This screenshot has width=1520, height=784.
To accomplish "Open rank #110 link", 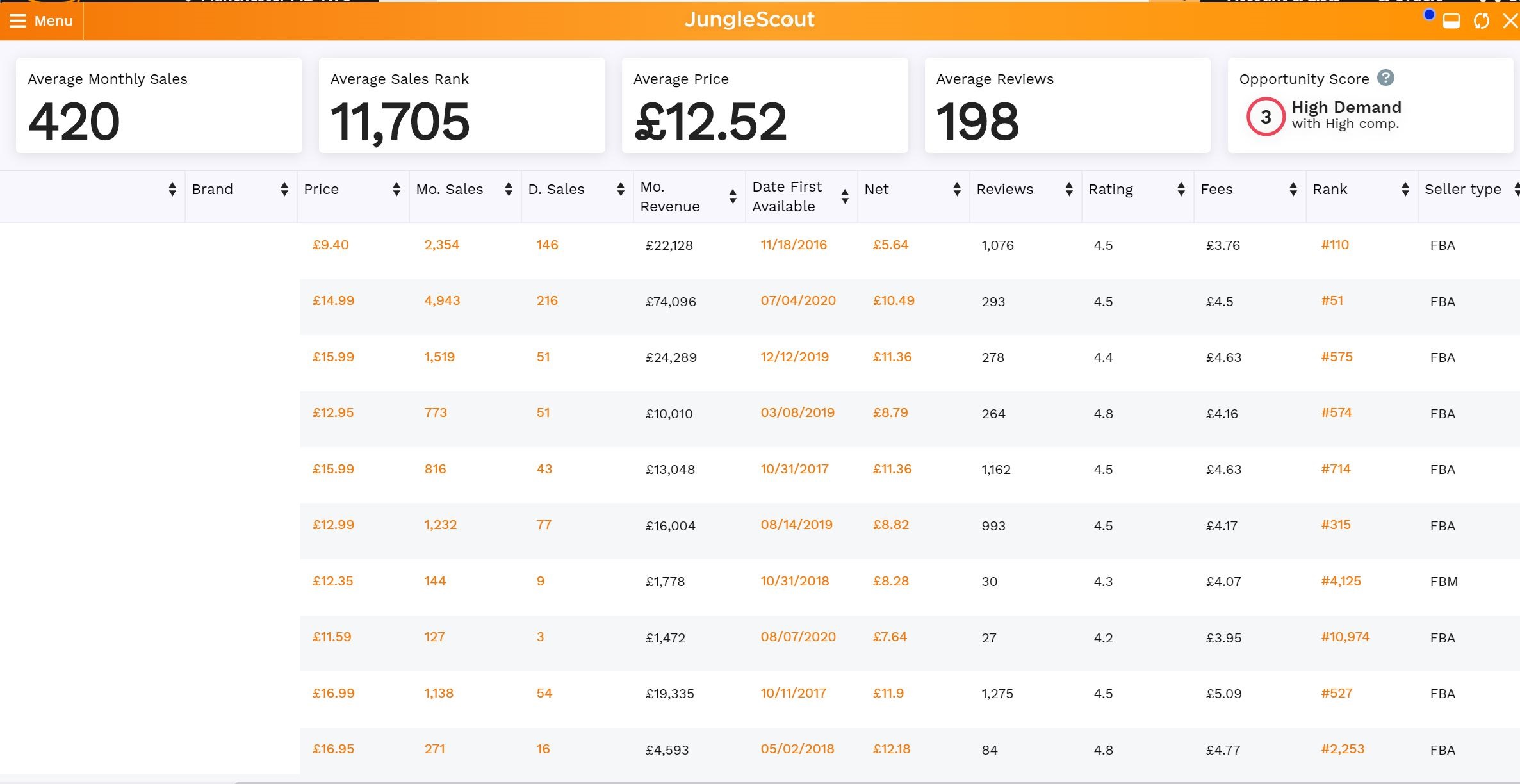I will (x=1335, y=245).
